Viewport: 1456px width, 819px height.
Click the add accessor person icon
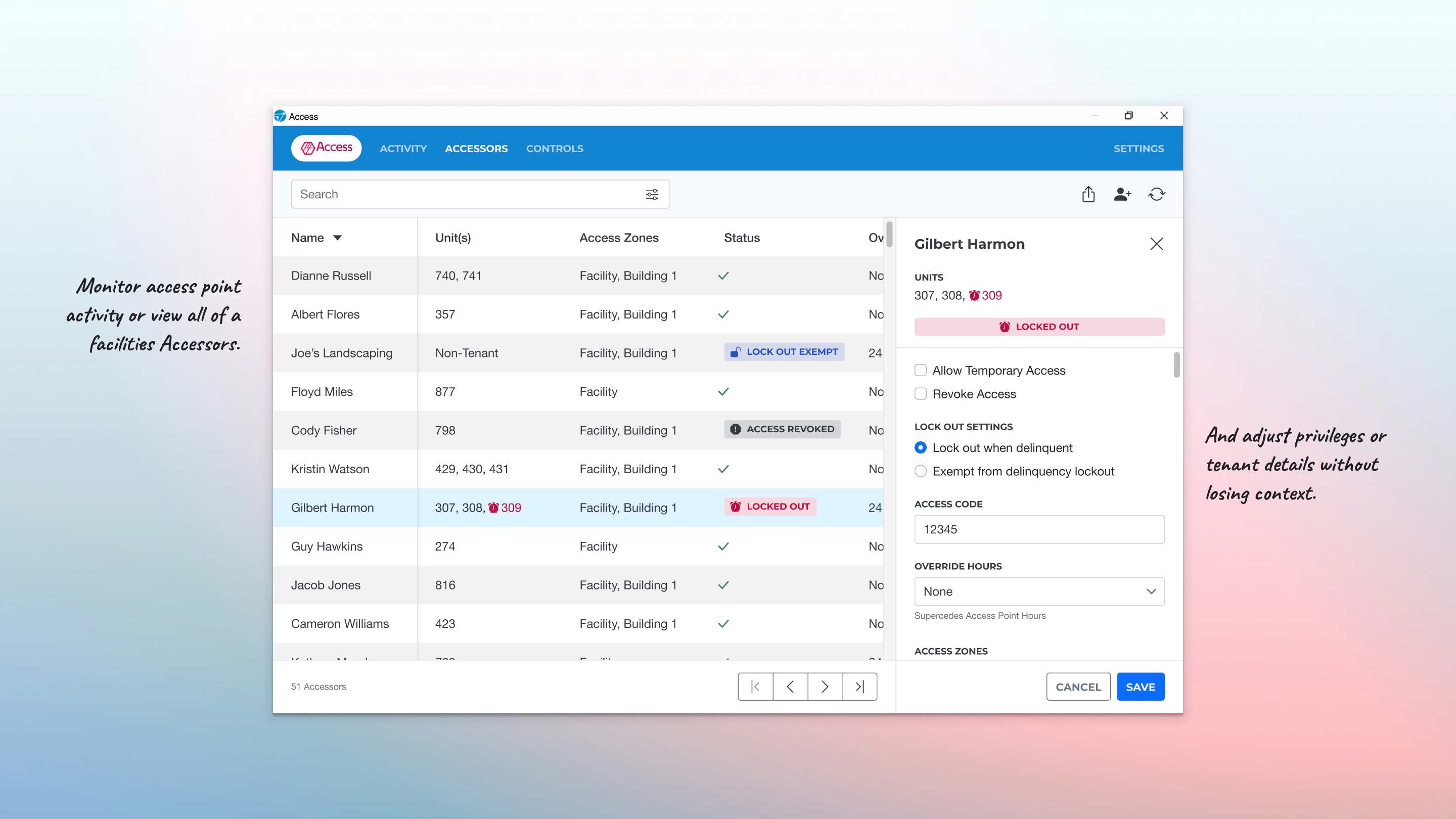click(x=1122, y=194)
